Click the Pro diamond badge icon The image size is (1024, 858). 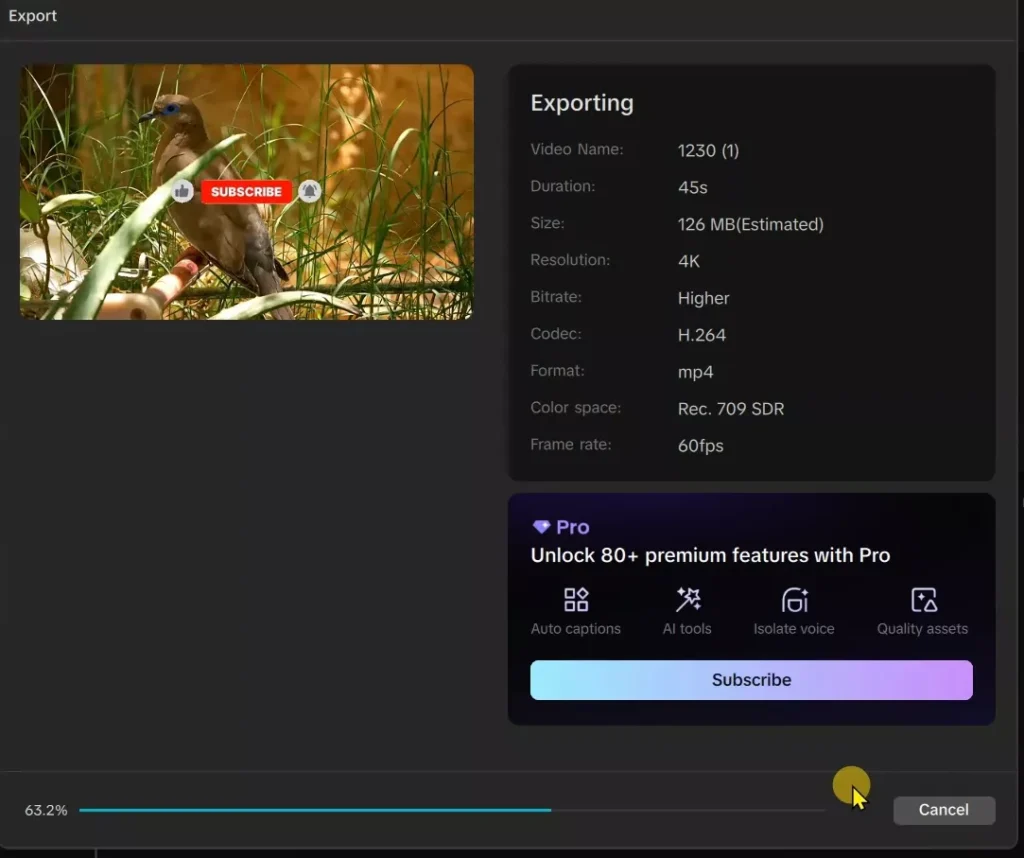(542, 527)
